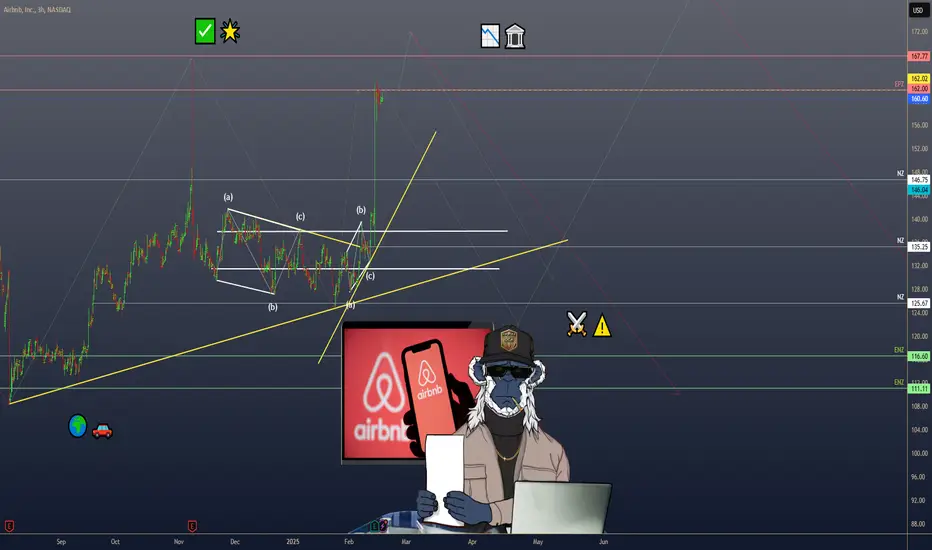932x550 pixels.
Task: Click the 116.60 green price label
Action: pyautogui.click(x=919, y=356)
